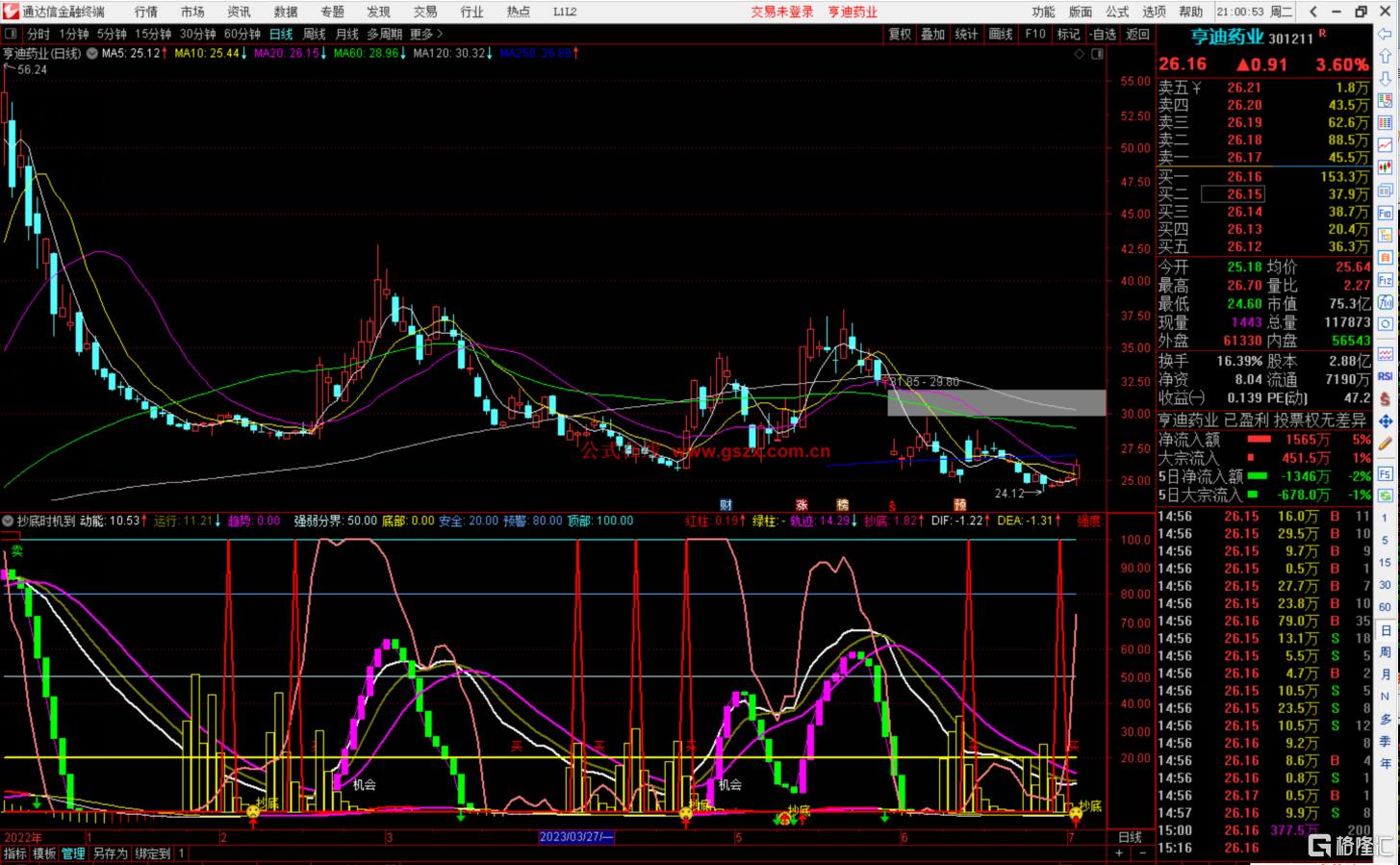Select the 年 period in right strip

[1386, 763]
